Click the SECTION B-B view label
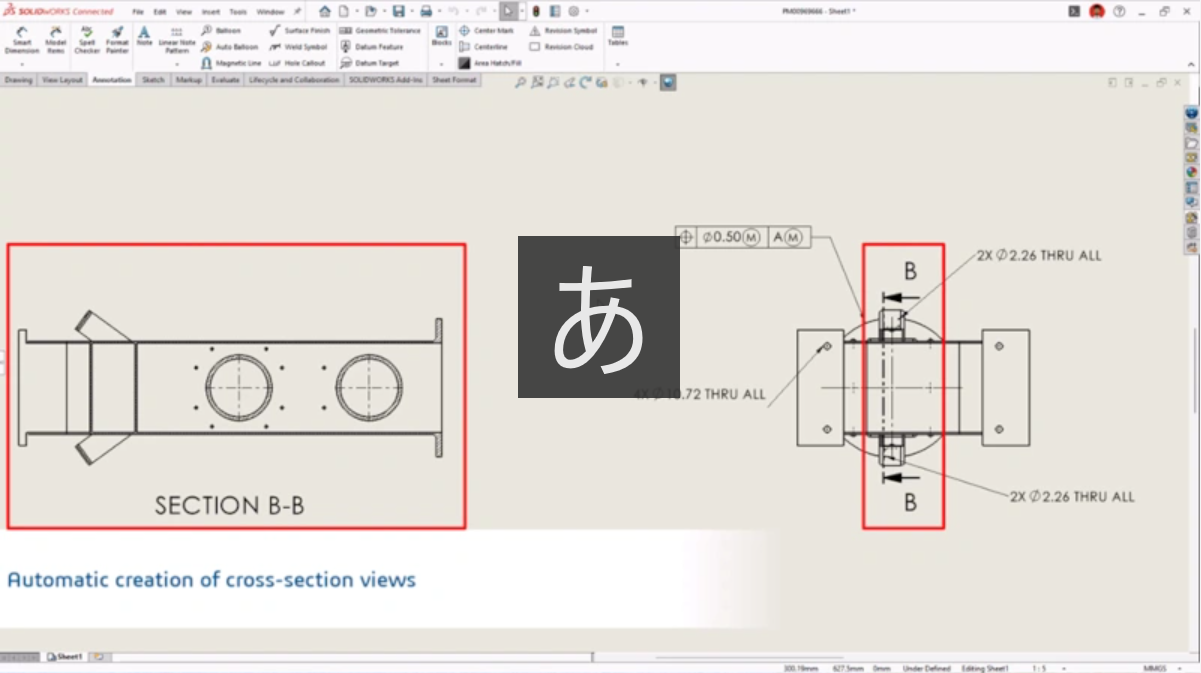The height and width of the screenshot is (673, 1201). tap(229, 506)
